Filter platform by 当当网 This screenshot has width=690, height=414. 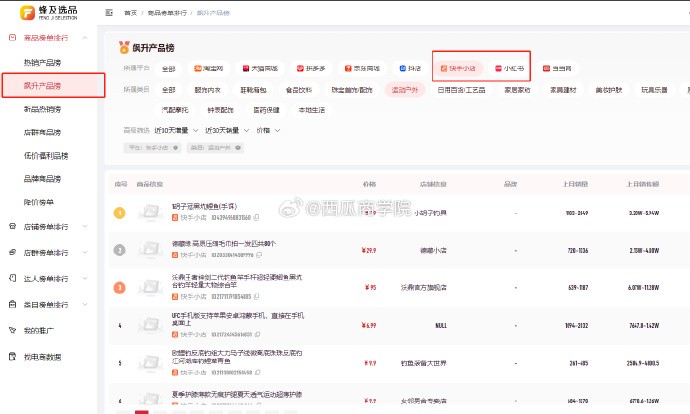point(557,69)
